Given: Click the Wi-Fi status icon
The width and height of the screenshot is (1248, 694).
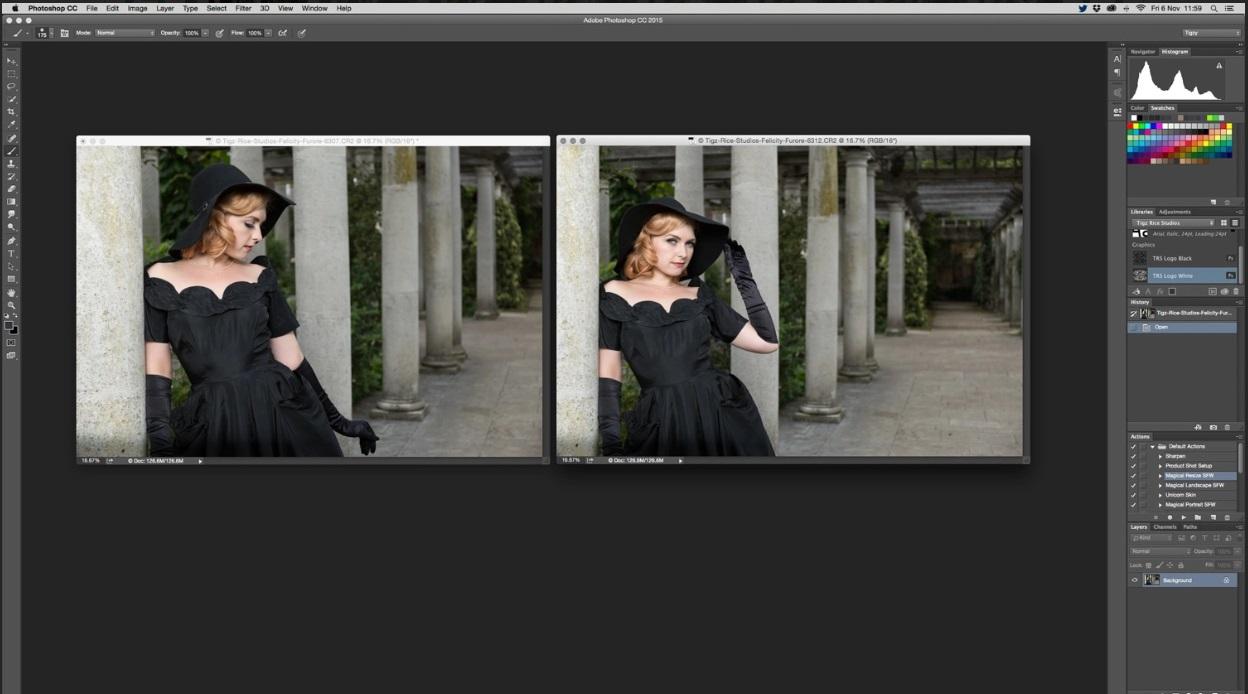Looking at the screenshot, I should click(x=1140, y=8).
